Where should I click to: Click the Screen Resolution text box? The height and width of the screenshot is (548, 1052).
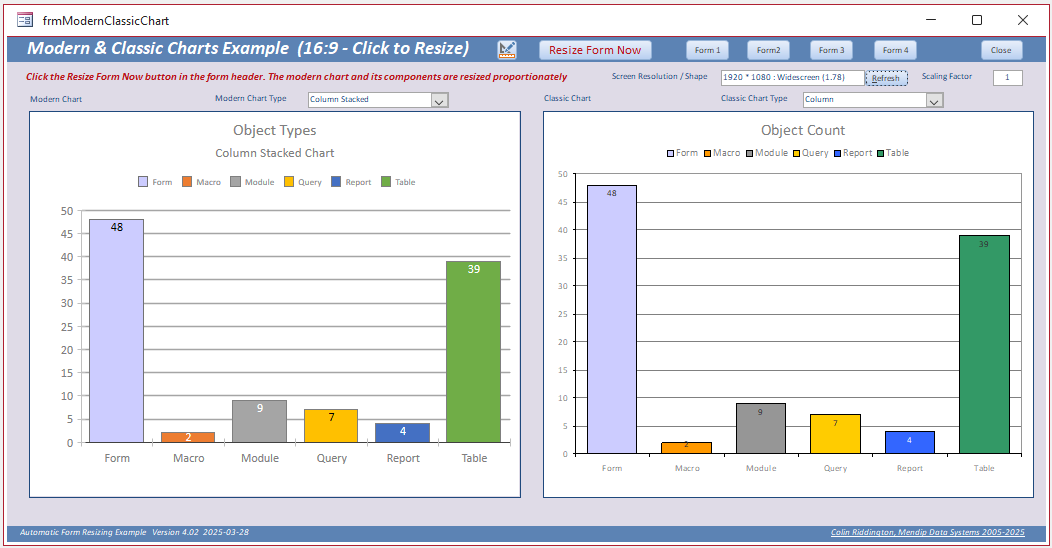coord(792,77)
